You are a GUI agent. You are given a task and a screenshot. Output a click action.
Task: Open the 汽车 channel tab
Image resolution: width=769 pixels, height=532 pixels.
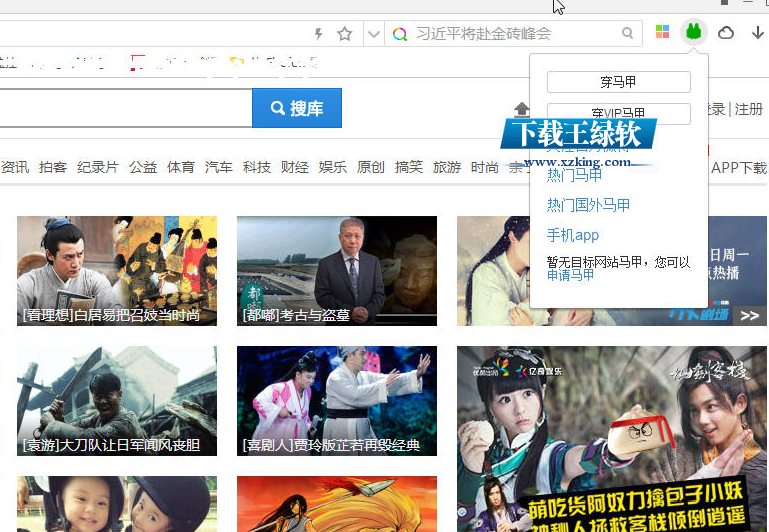[219, 167]
